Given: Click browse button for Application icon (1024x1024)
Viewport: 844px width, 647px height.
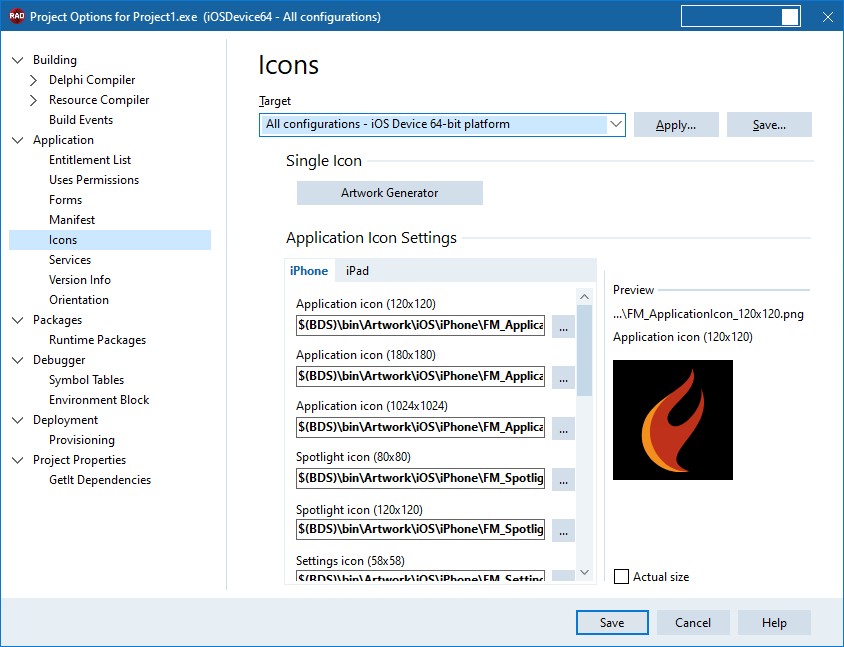Looking at the screenshot, I should [x=563, y=428].
